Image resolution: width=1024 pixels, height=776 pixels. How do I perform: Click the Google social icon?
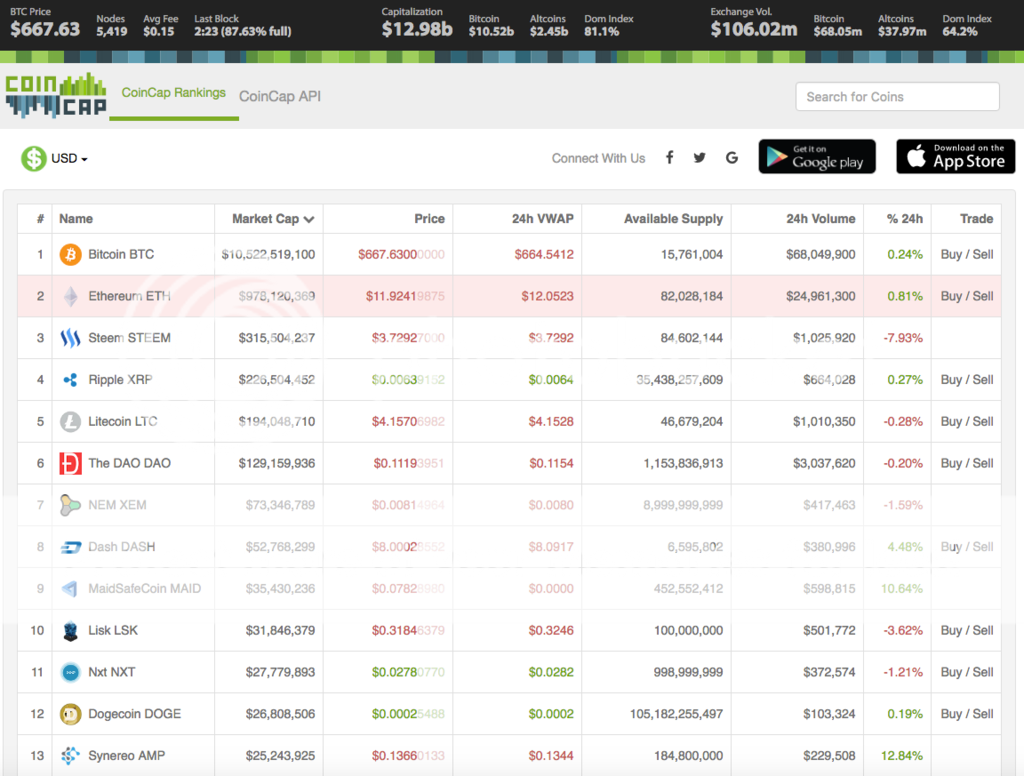[x=732, y=158]
